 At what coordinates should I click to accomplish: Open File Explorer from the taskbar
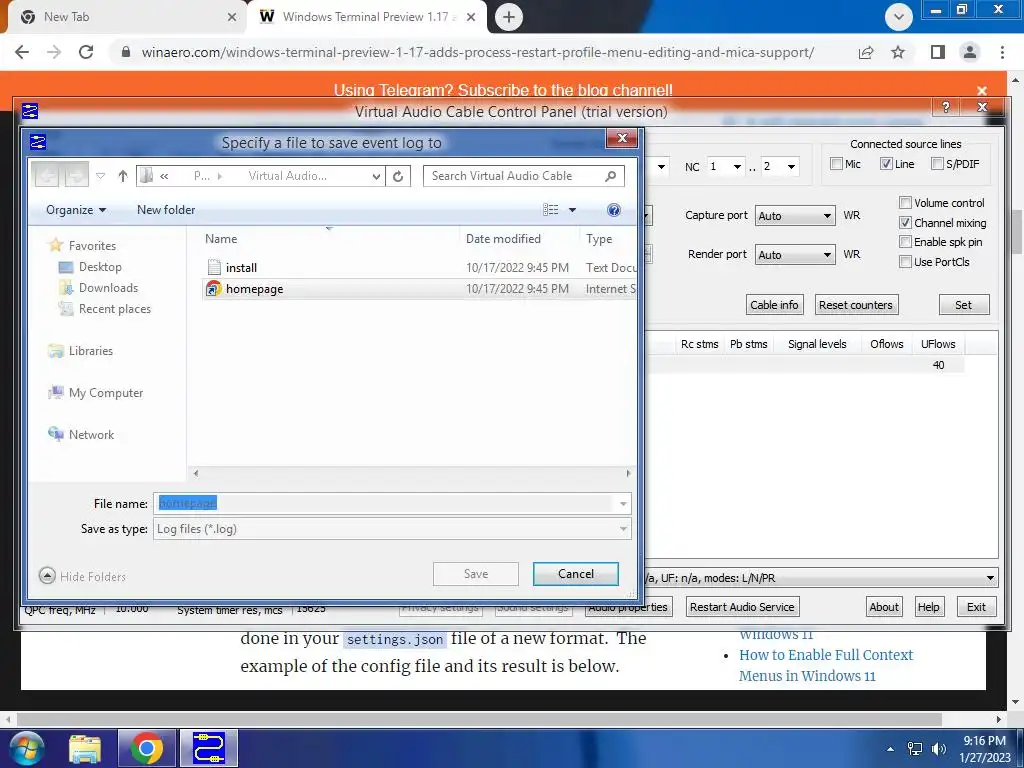(x=86, y=749)
